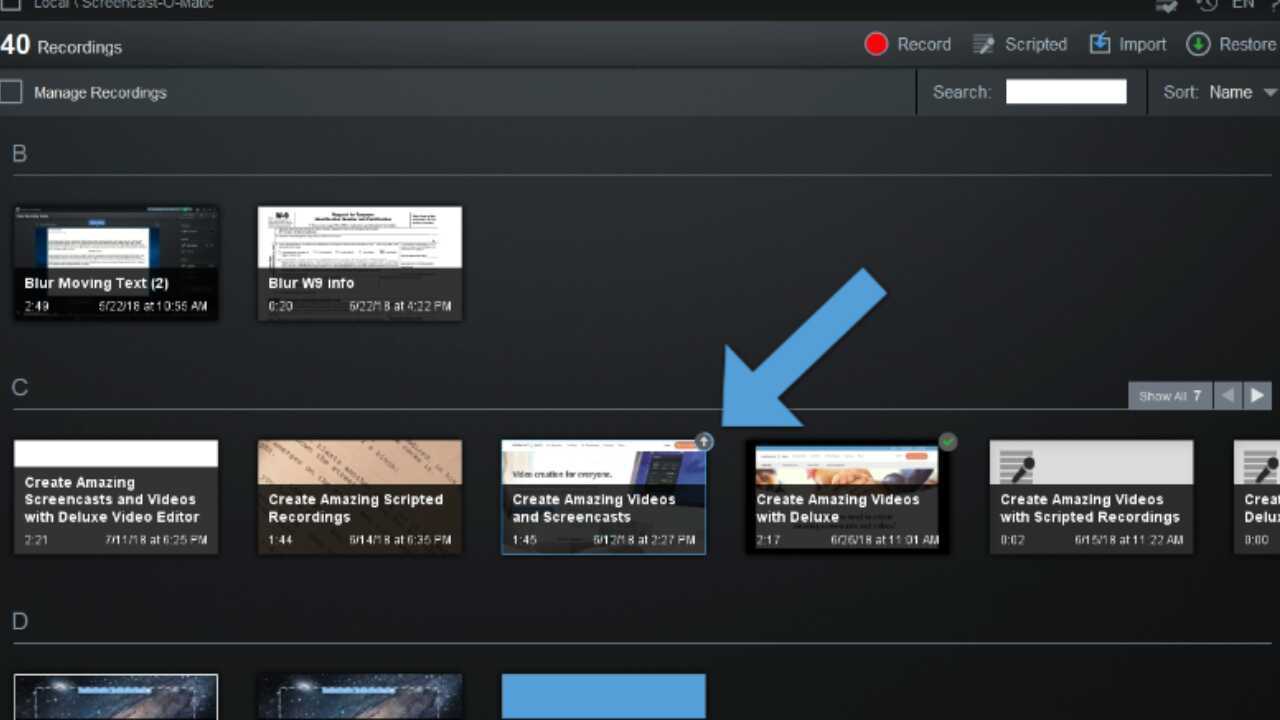
Task: Focus the Search input field
Action: click(x=1066, y=92)
